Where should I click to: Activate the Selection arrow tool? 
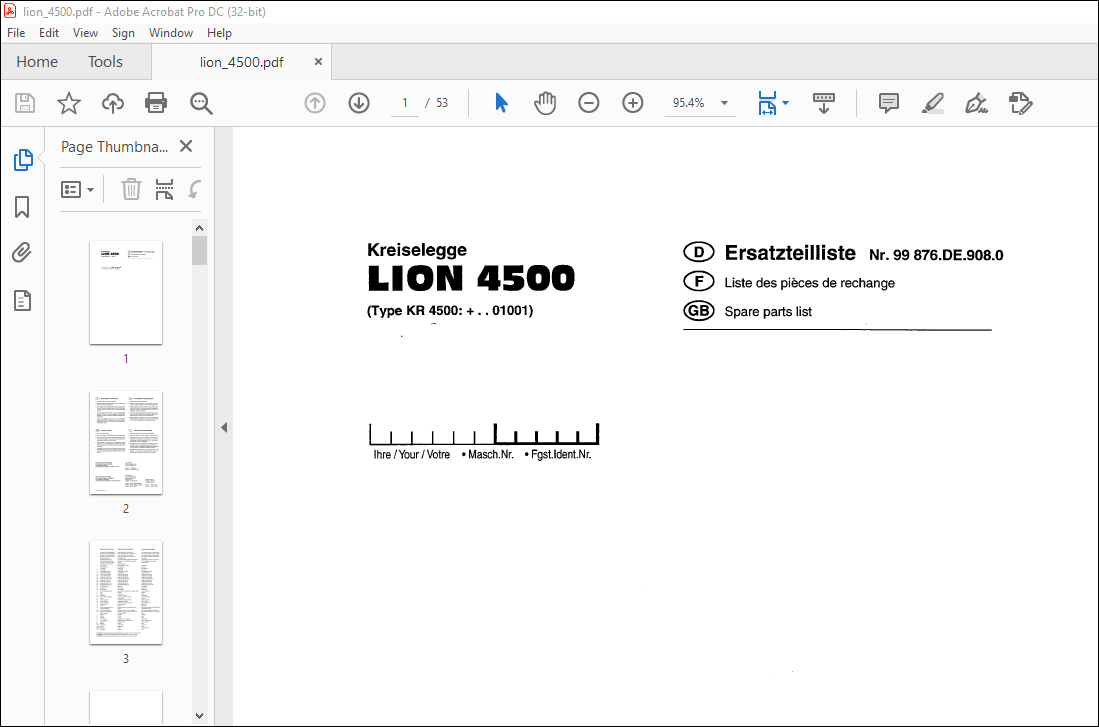coord(501,103)
